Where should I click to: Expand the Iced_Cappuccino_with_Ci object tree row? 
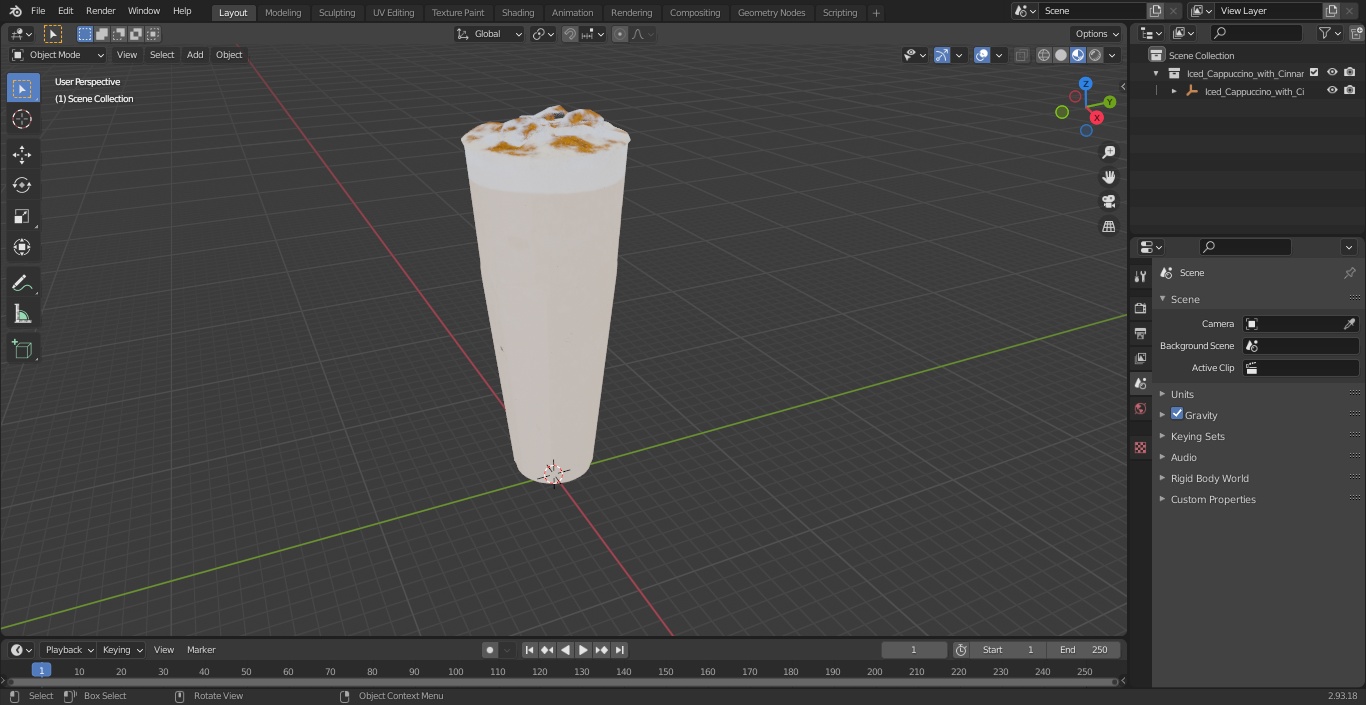pyautogui.click(x=1174, y=91)
